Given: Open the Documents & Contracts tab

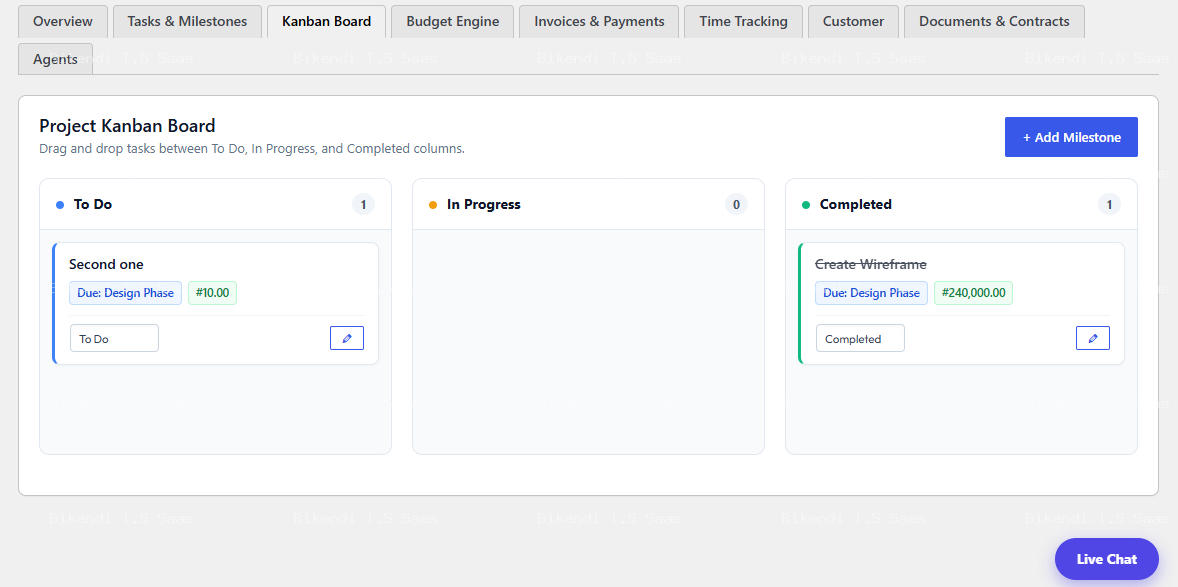Looking at the screenshot, I should (994, 21).
